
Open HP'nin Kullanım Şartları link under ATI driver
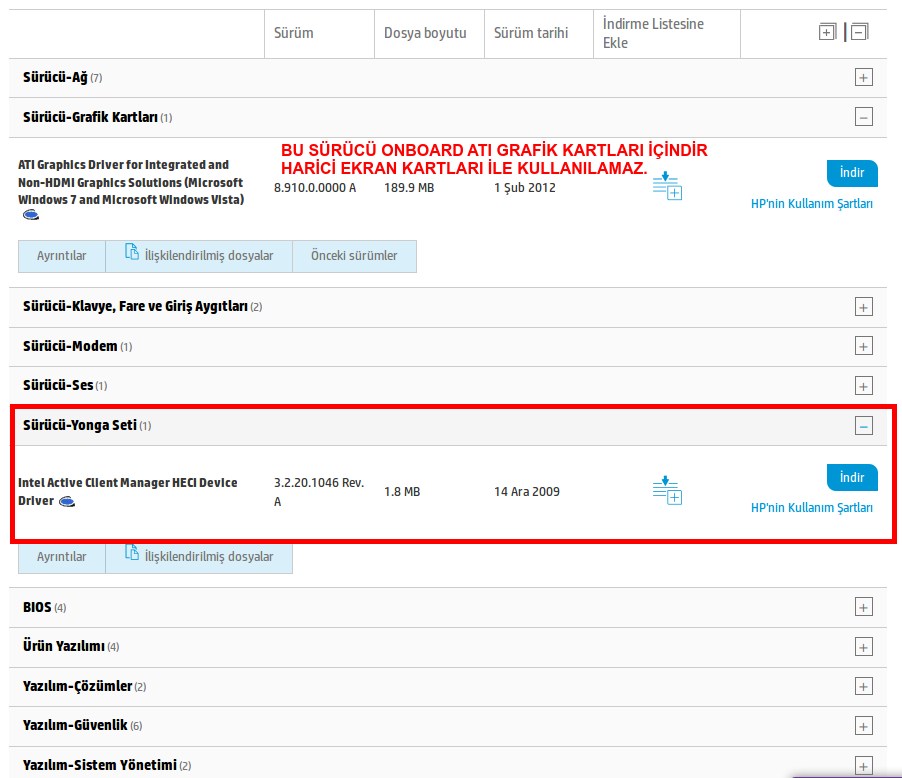coord(812,204)
